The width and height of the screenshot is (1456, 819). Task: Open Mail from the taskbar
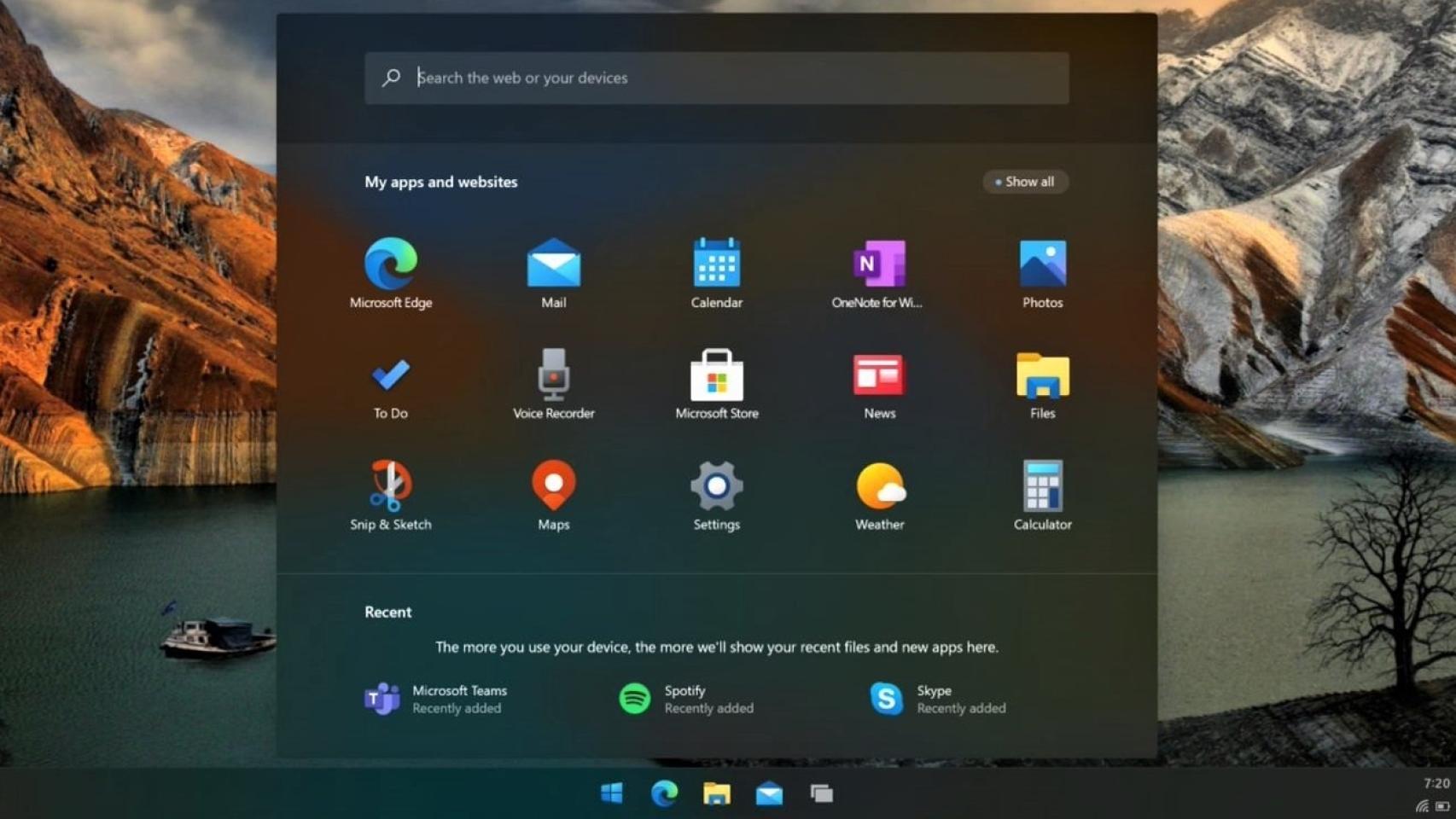(769, 793)
